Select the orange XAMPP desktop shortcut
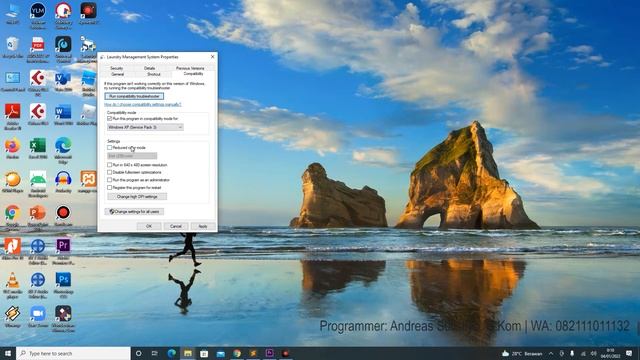 point(88,182)
